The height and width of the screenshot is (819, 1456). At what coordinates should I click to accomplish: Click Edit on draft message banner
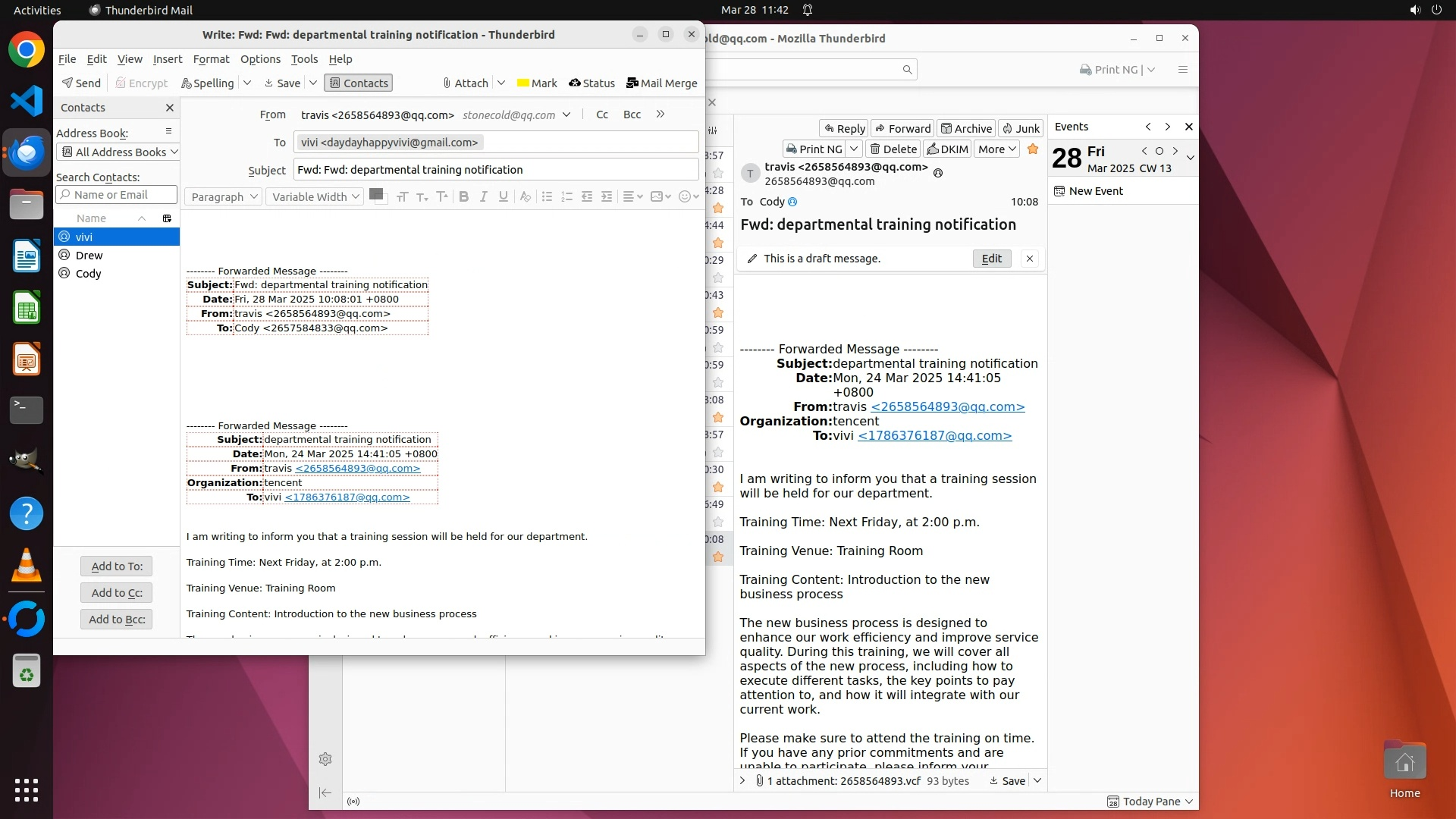tap(991, 259)
